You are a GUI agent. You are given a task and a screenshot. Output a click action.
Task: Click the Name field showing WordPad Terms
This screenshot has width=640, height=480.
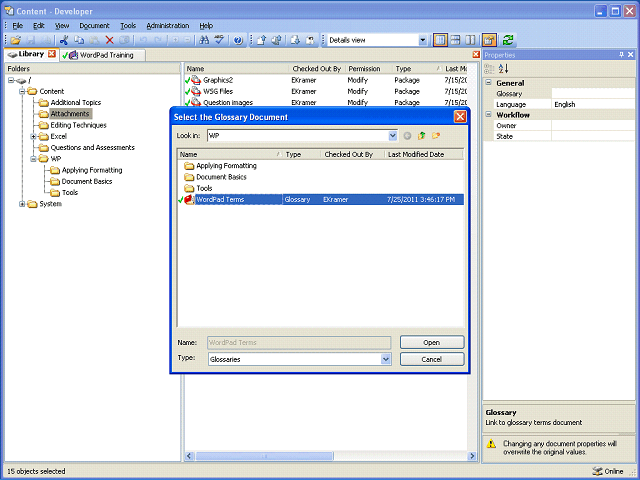[x=299, y=342]
